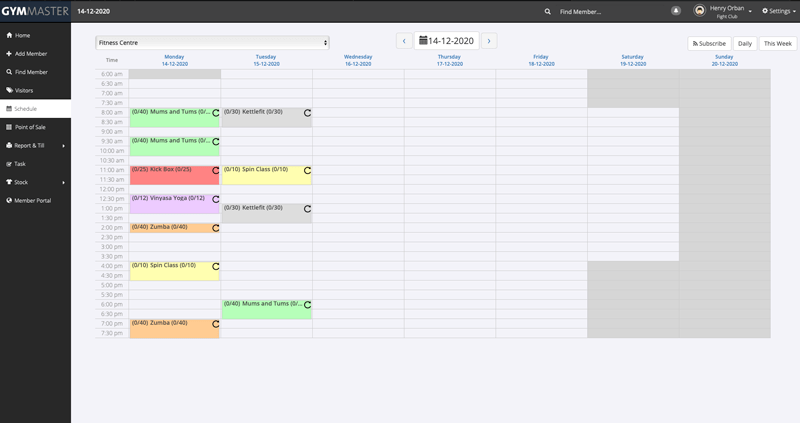Click the Home icon in sidebar

tap(9, 35)
